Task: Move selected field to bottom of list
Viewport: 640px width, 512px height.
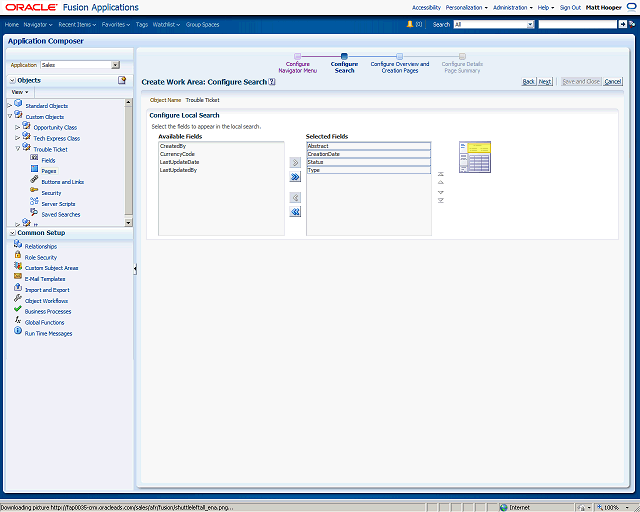Action: click(441, 200)
